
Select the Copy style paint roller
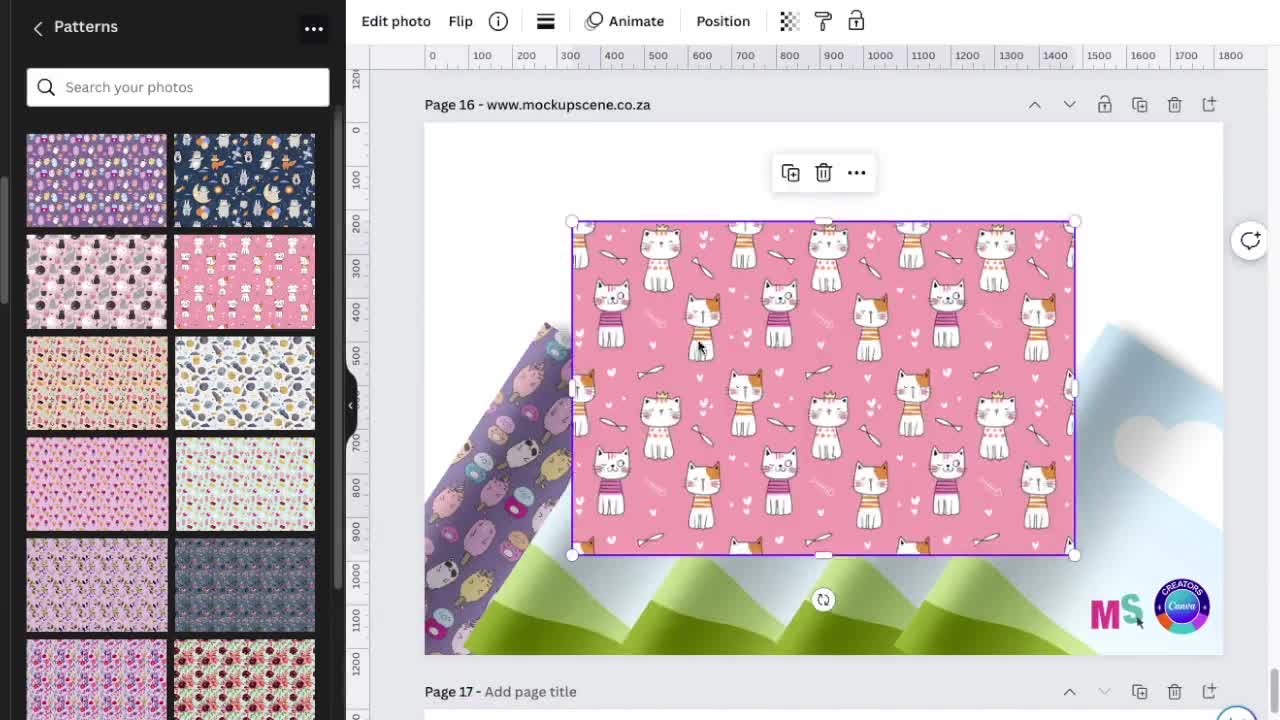point(823,21)
